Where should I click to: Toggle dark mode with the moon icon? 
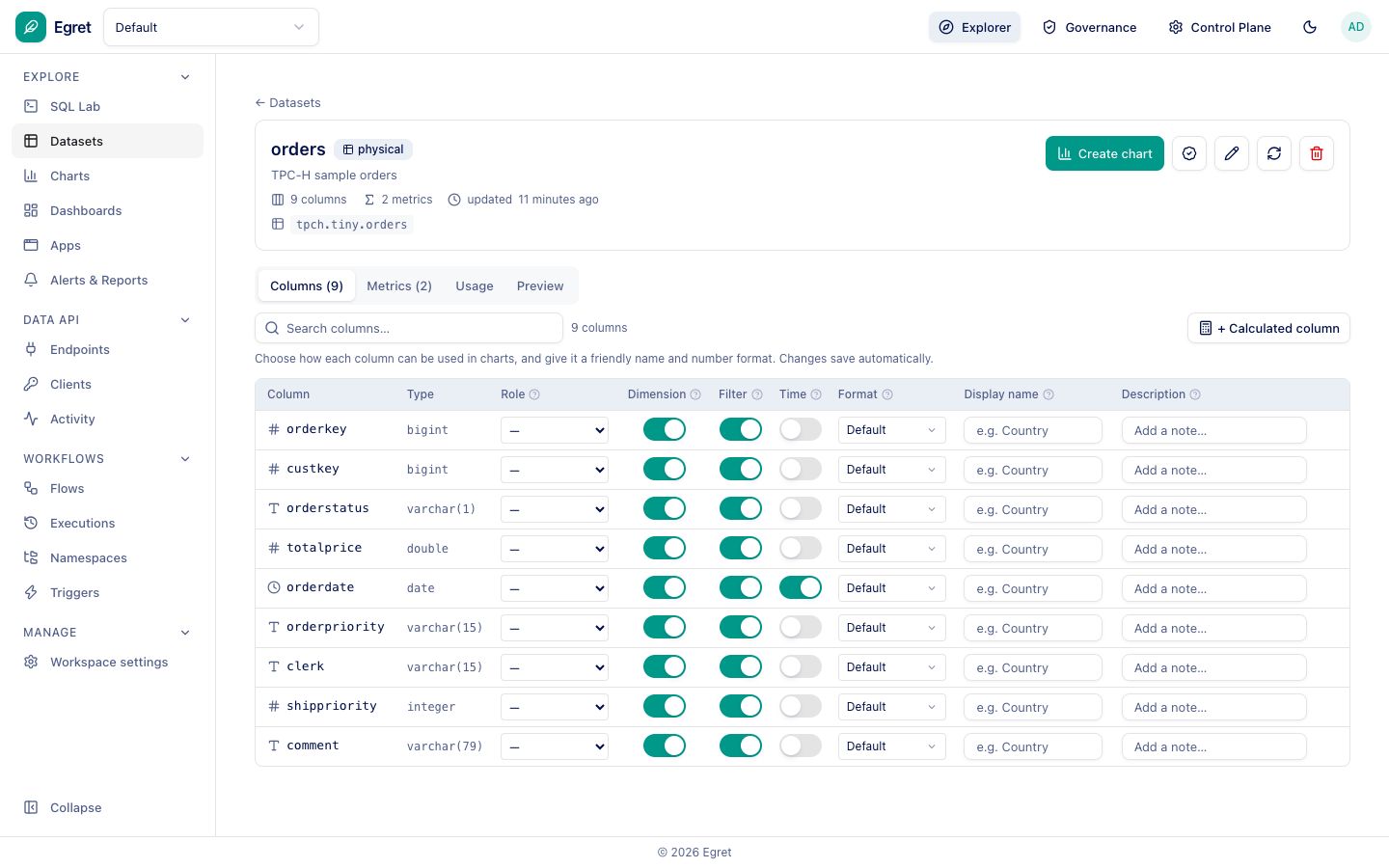[x=1310, y=27]
